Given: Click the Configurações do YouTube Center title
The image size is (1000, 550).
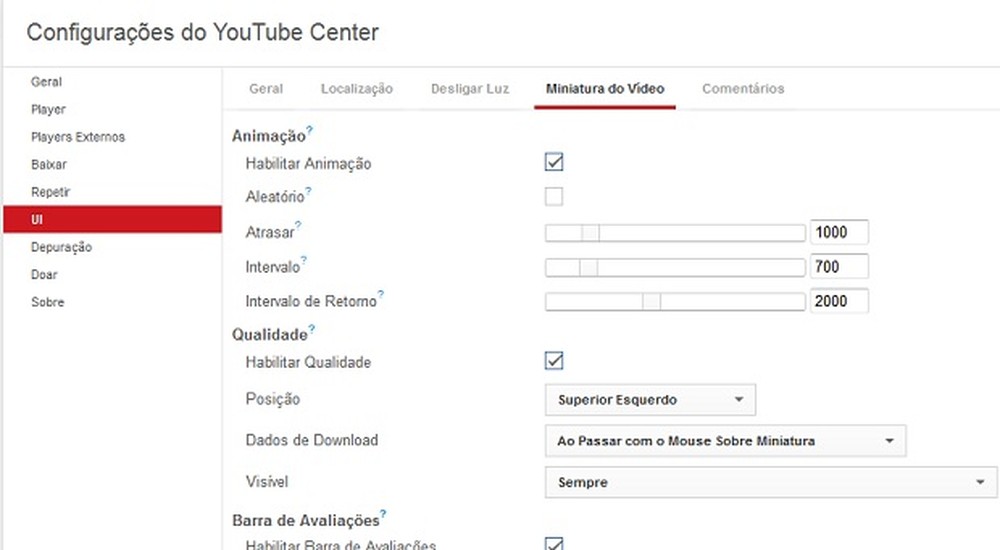Looking at the screenshot, I should click(x=203, y=33).
